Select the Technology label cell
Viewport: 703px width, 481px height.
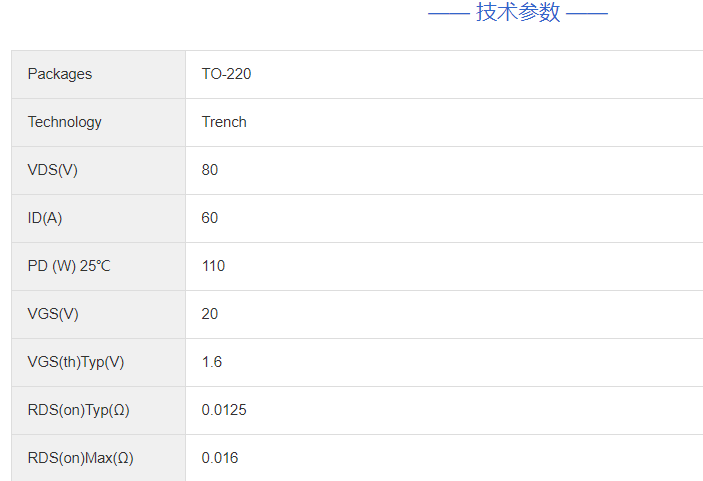(65, 122)
